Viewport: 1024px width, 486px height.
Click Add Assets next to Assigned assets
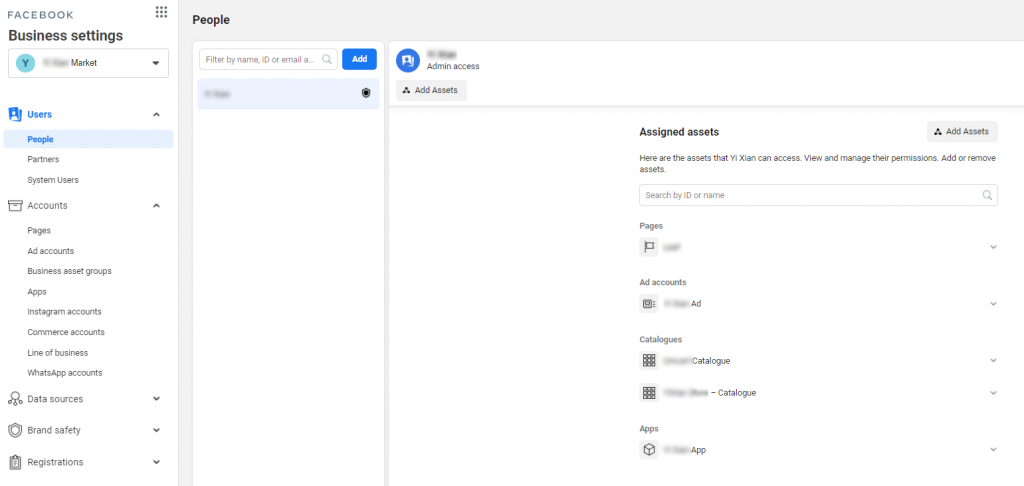pos(961,131)
